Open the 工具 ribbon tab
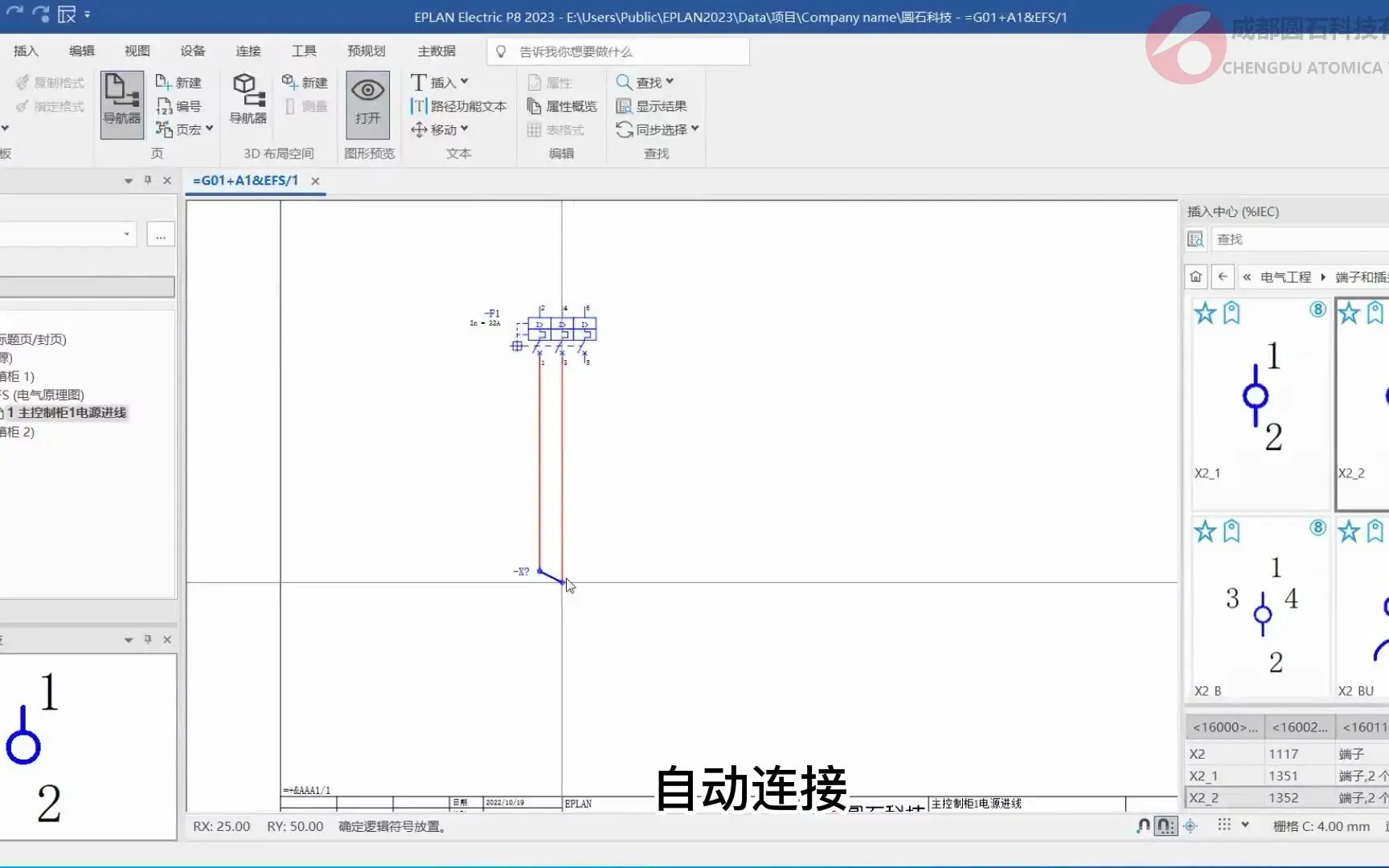This screenshot has width=1389, height=868. point(304,51)
